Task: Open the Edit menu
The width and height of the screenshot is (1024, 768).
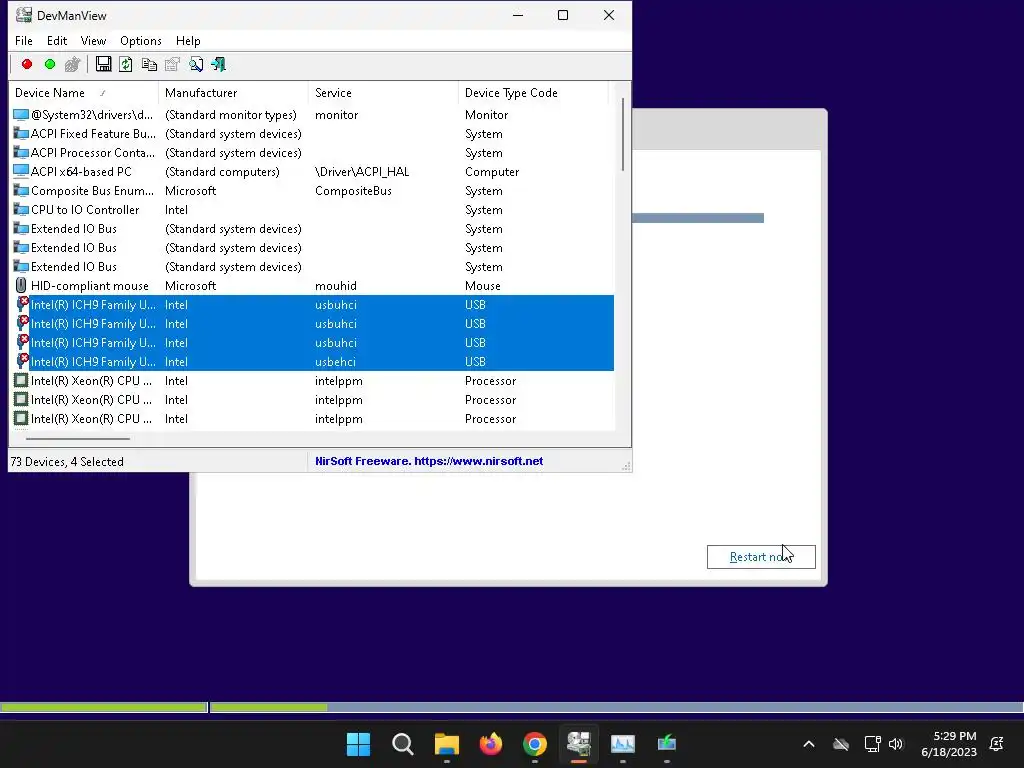Action: click(x=57, y=40)
